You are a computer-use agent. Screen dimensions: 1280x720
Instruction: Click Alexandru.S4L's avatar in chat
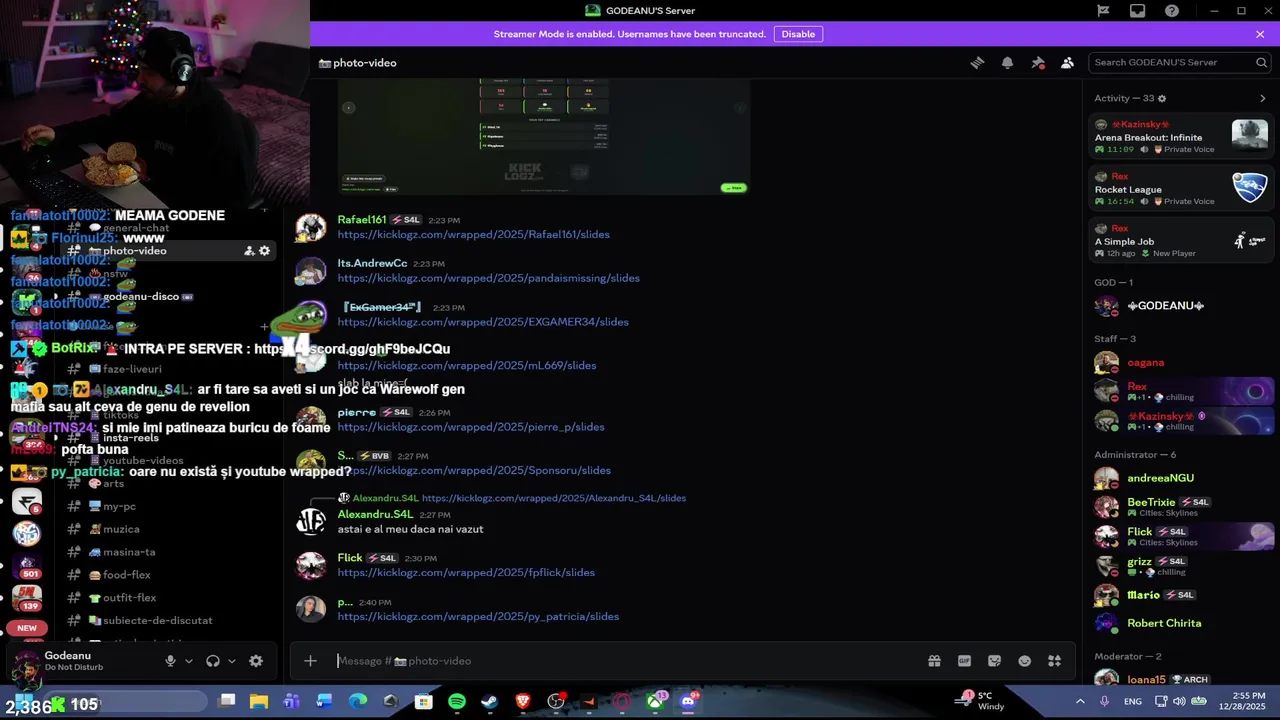[x=311, y=521]
